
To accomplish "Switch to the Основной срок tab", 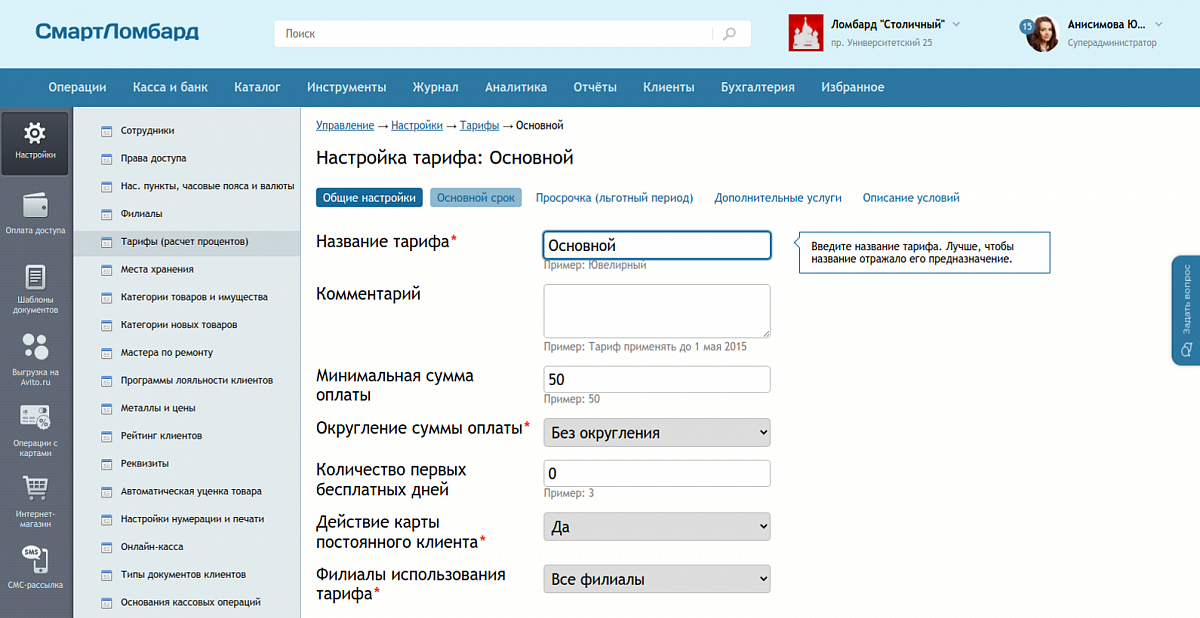I will tap(476, 198).
